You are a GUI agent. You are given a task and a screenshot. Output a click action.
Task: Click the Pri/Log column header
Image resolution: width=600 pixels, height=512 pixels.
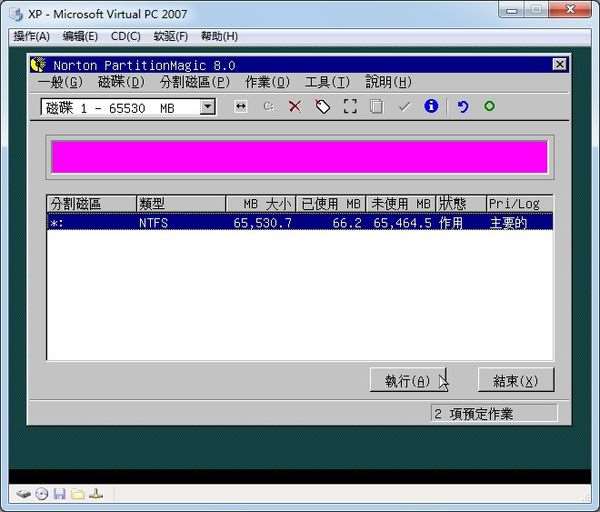point(520,204)
